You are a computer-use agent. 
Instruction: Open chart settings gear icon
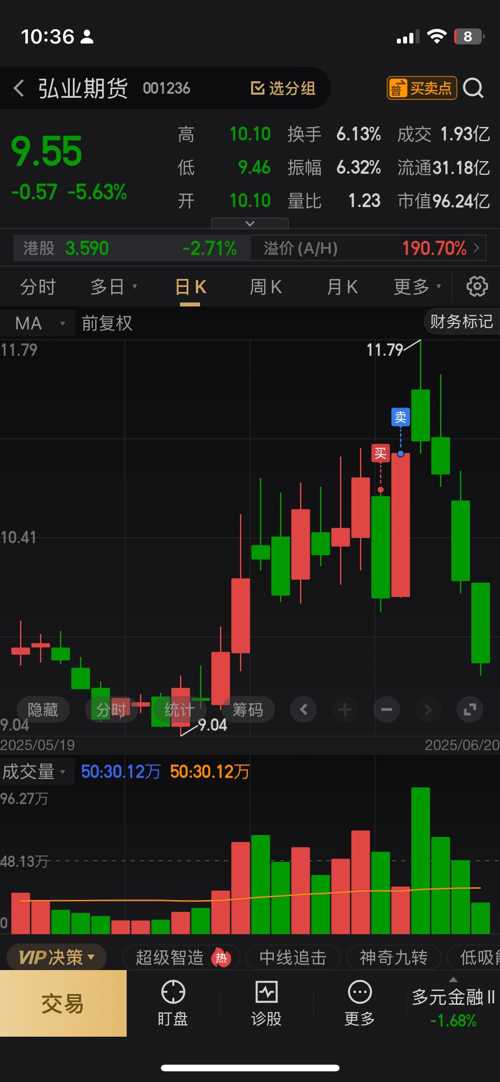(477, 287)
